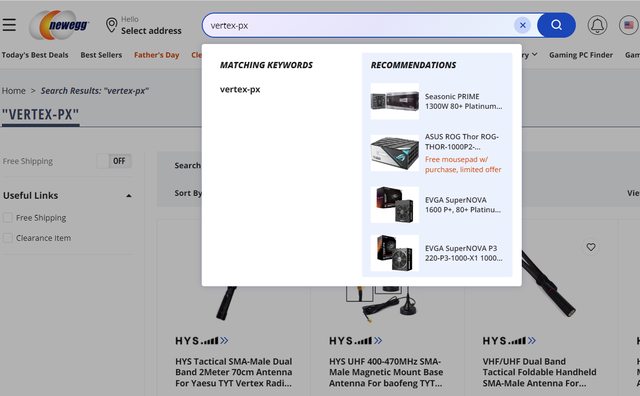
Task: Collapse the Useful Links section
Action: 129,196
